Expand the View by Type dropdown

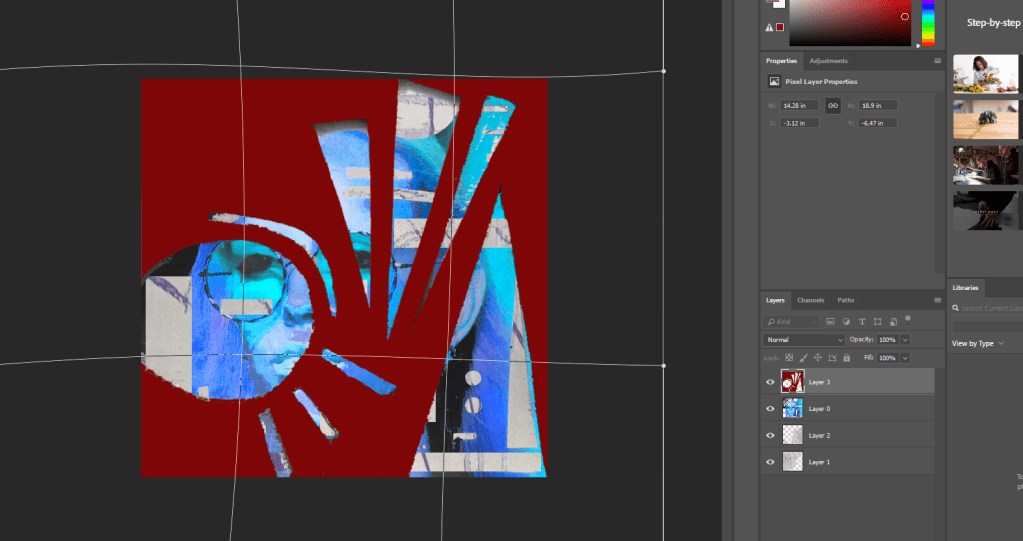978,343
